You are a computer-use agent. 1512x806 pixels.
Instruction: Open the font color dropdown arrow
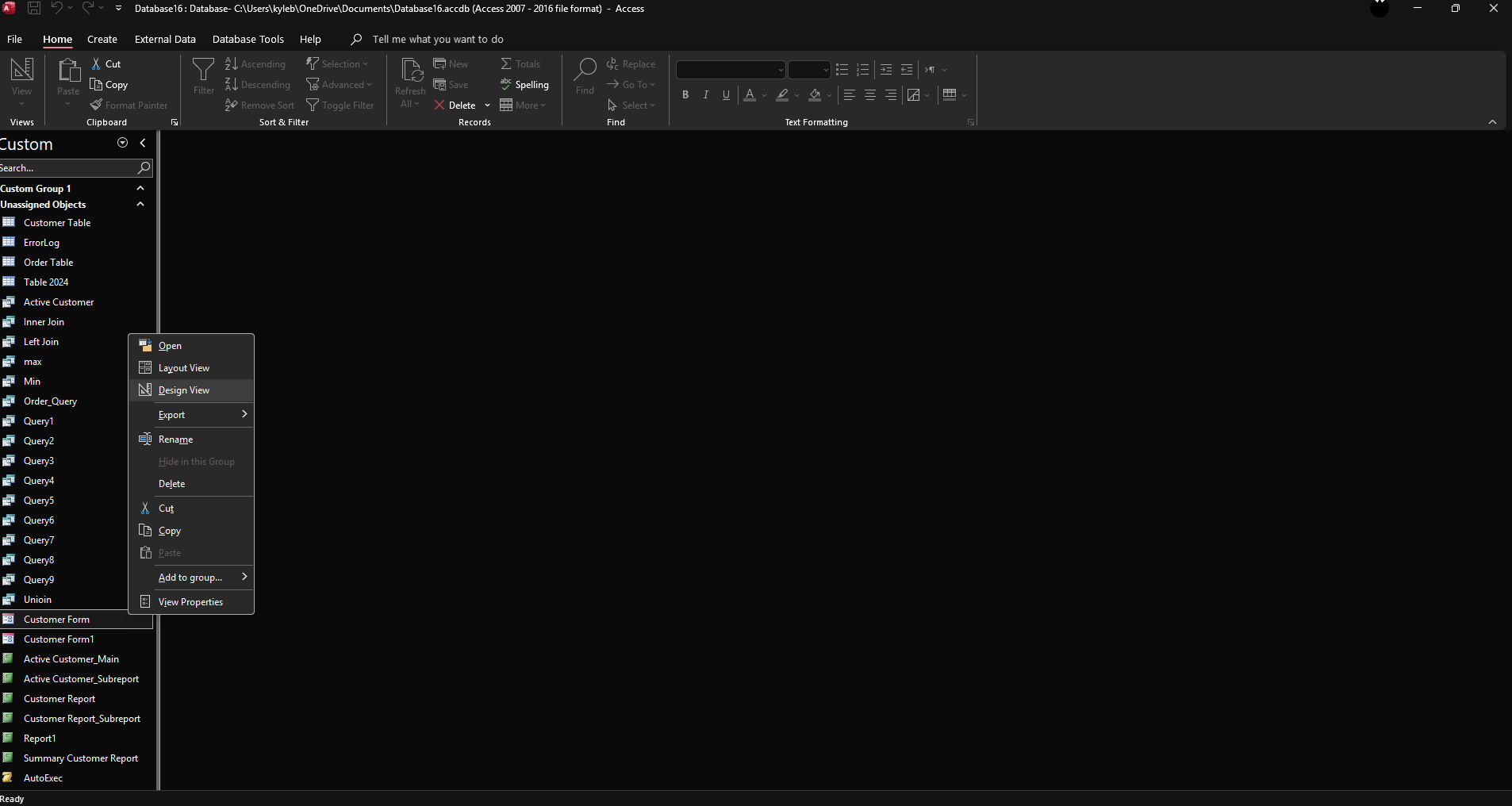point(764,95)
